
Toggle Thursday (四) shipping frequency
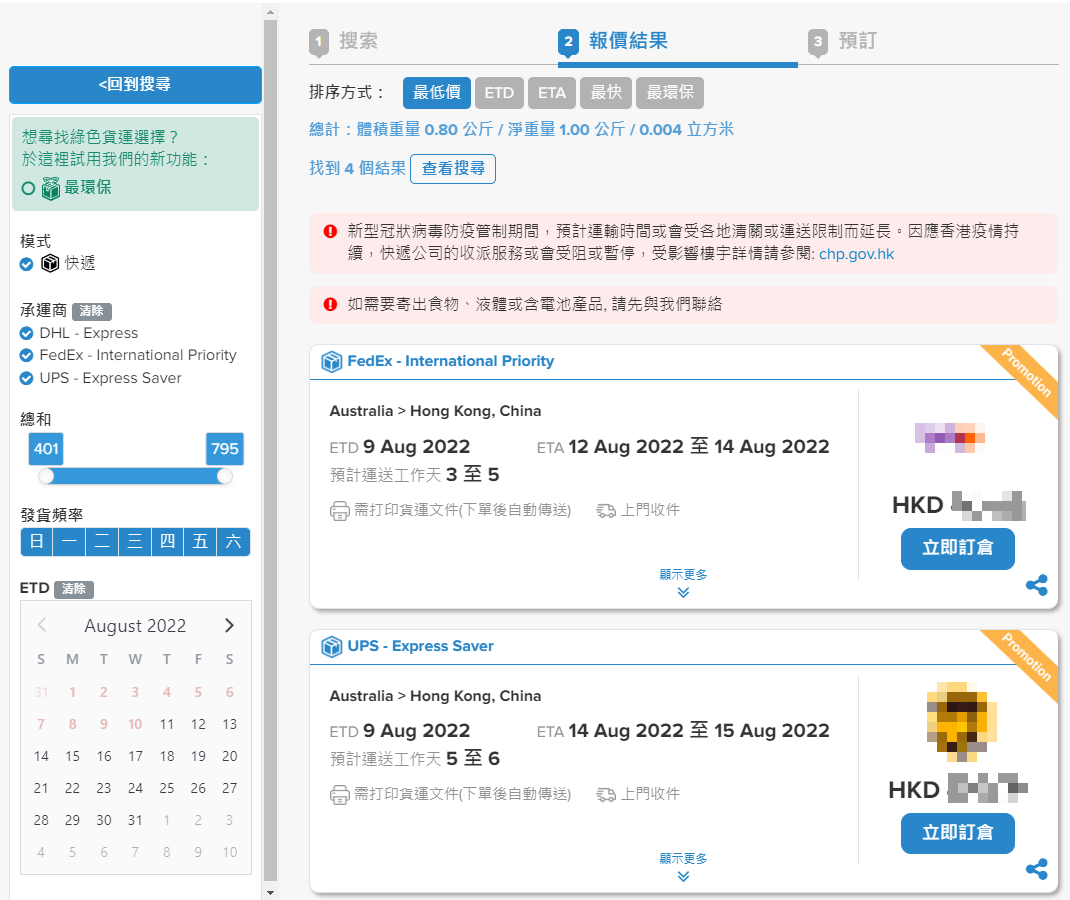[x=167, y=542]
